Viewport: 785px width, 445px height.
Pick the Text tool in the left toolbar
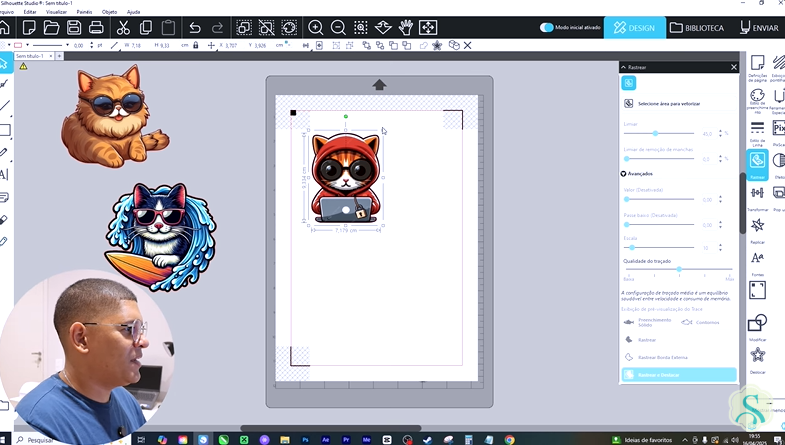pyautogui.click(x=4, y=175)
